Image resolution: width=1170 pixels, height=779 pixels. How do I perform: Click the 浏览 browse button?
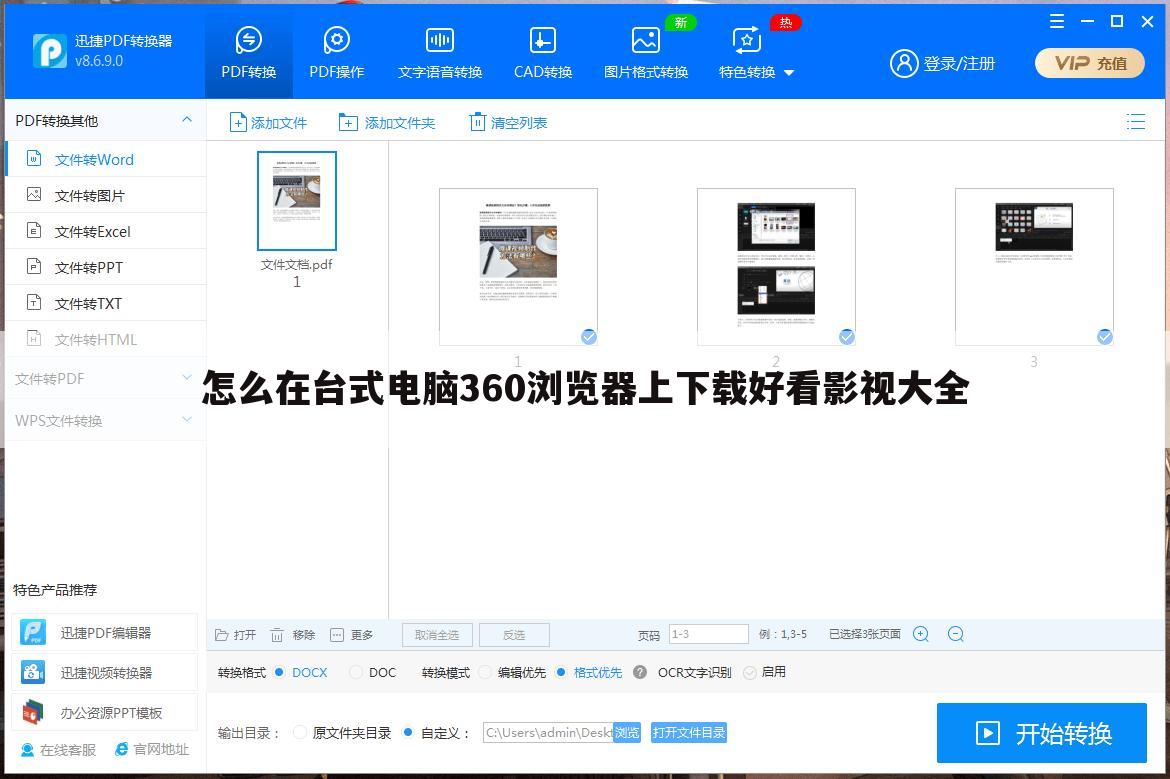tap(627, 733)
